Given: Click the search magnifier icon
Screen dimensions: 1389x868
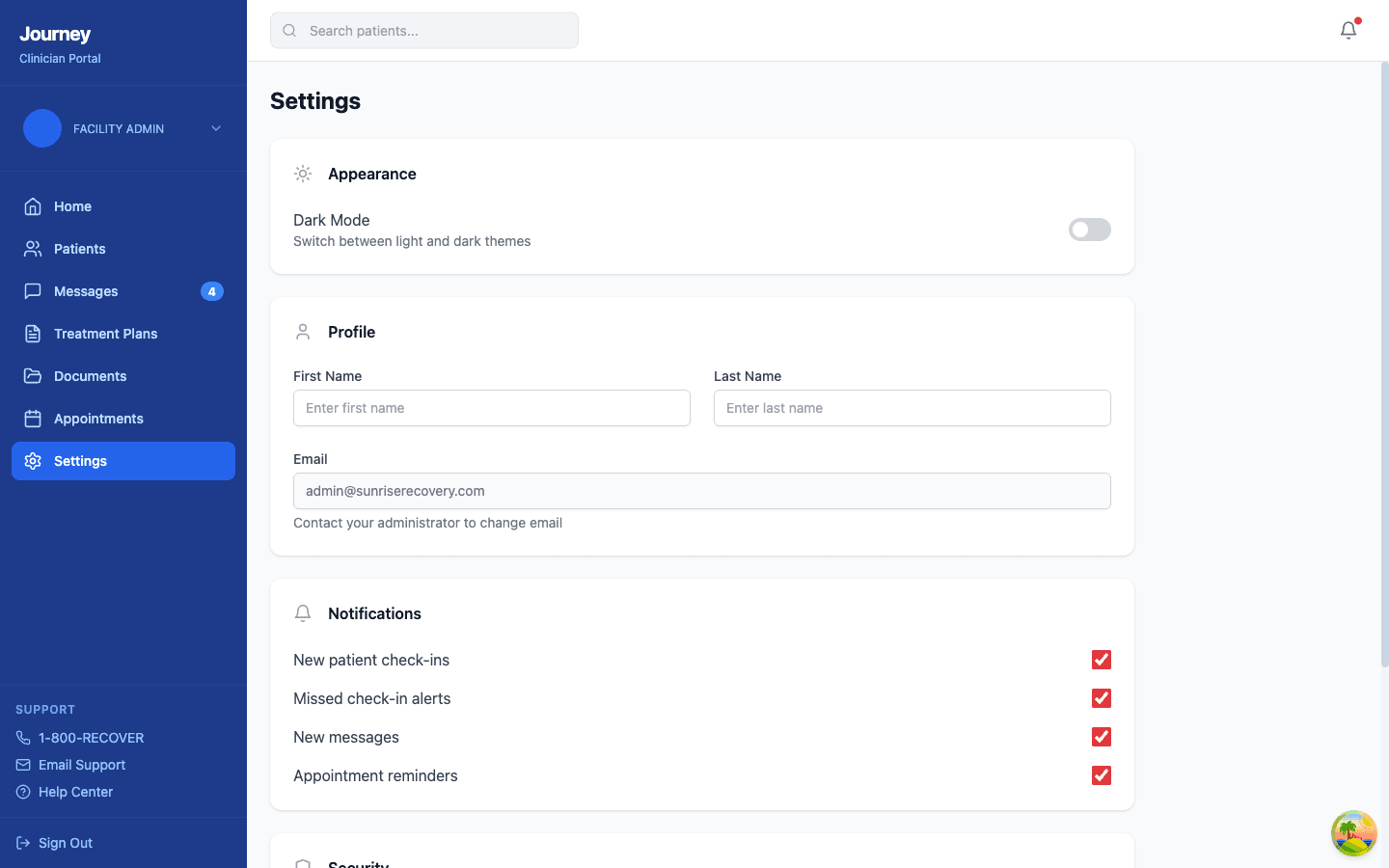Looking at the screenshot, I should click(289, 30).
